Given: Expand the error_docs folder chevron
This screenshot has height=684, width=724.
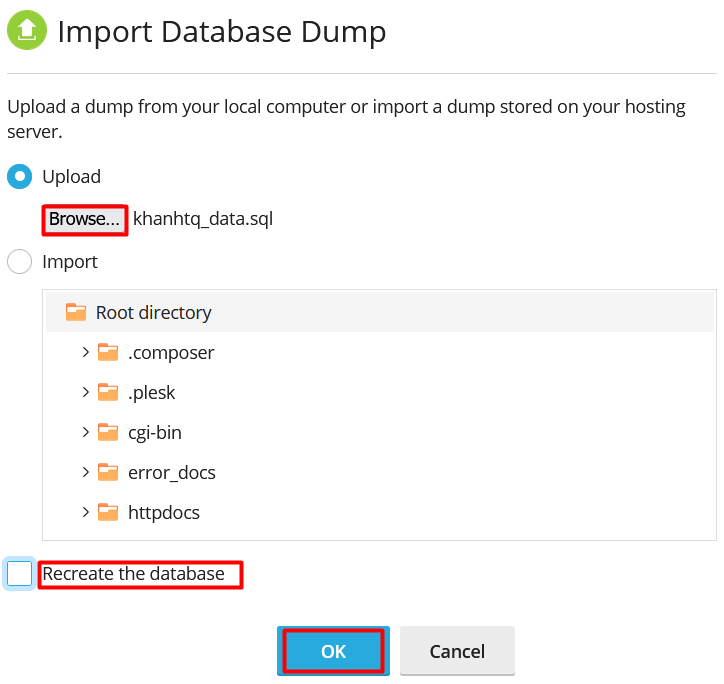Looking at the screenshot, I should point(86,472).
